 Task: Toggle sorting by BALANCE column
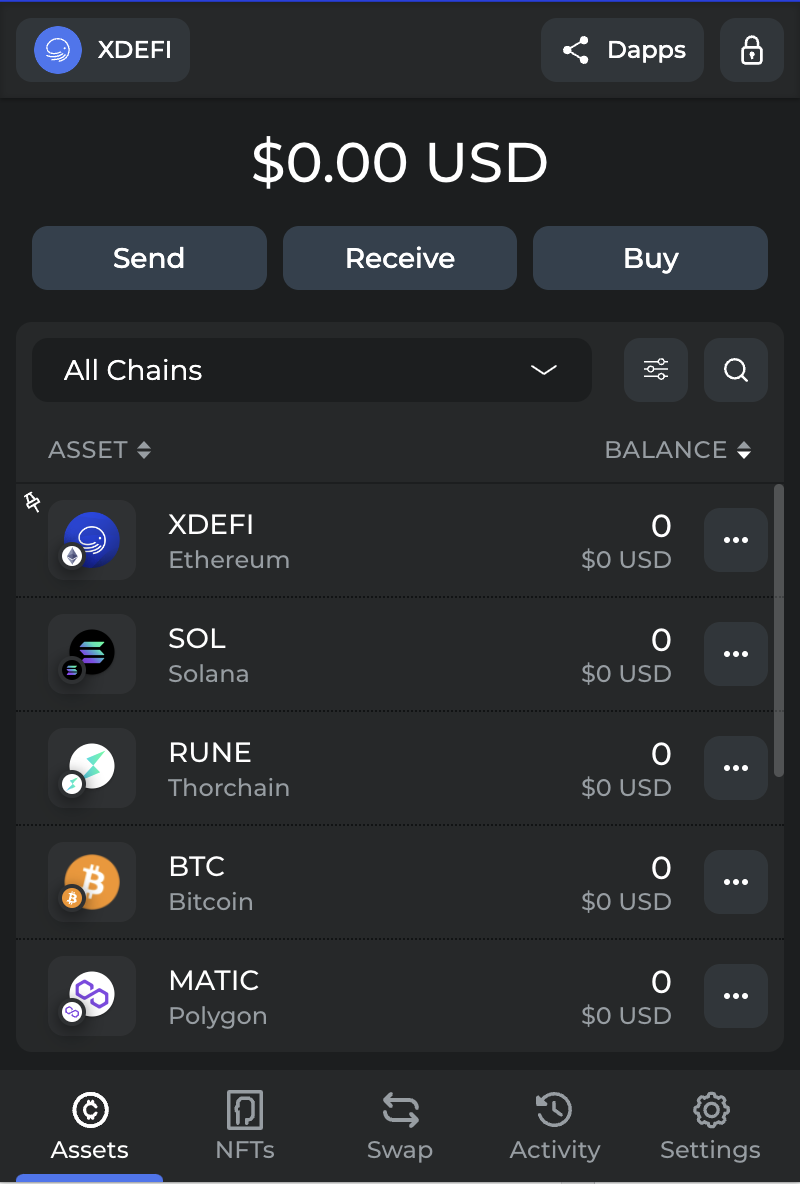(678, 450)
